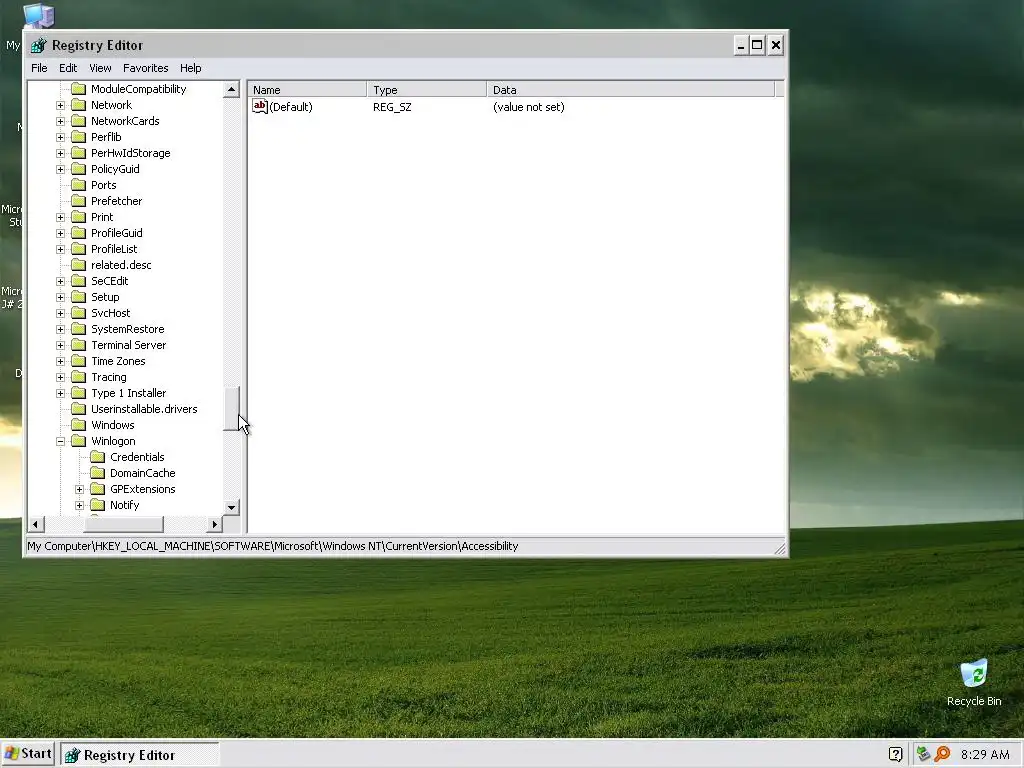1024x768 pixels.
Task: Click the DomainCache folder icon
Action: coord(97,473)
